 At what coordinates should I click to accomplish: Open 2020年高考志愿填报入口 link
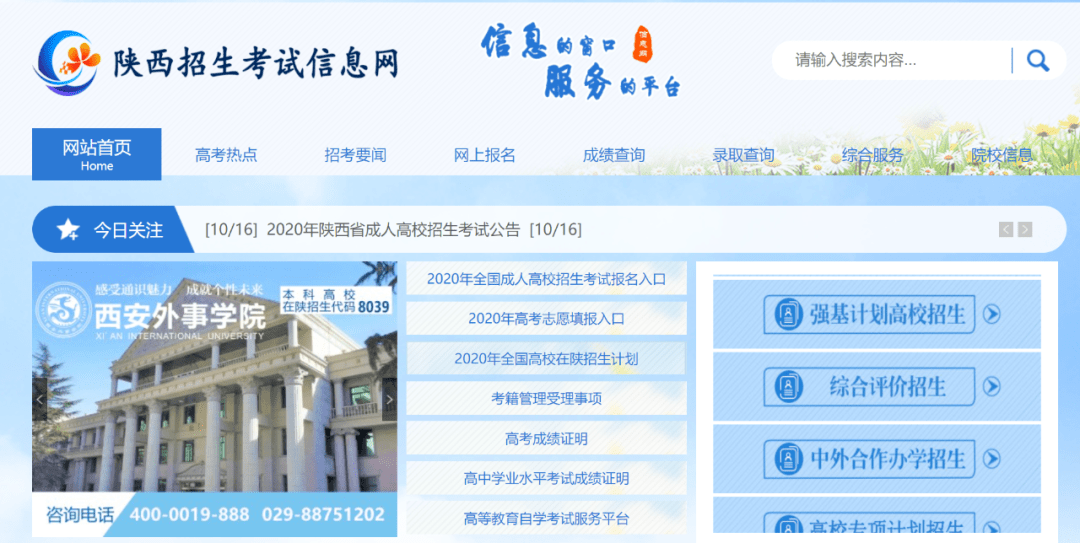point(546,318)
